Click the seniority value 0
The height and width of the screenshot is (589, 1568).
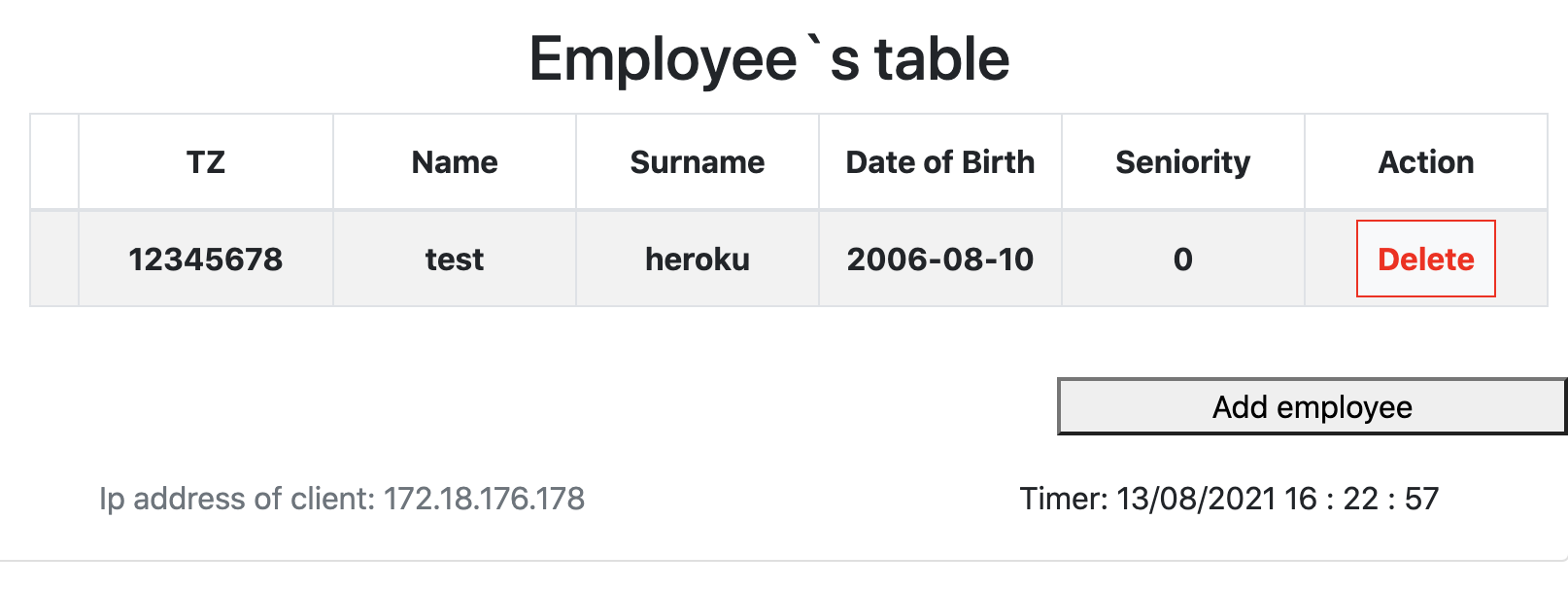[1181, 259]
